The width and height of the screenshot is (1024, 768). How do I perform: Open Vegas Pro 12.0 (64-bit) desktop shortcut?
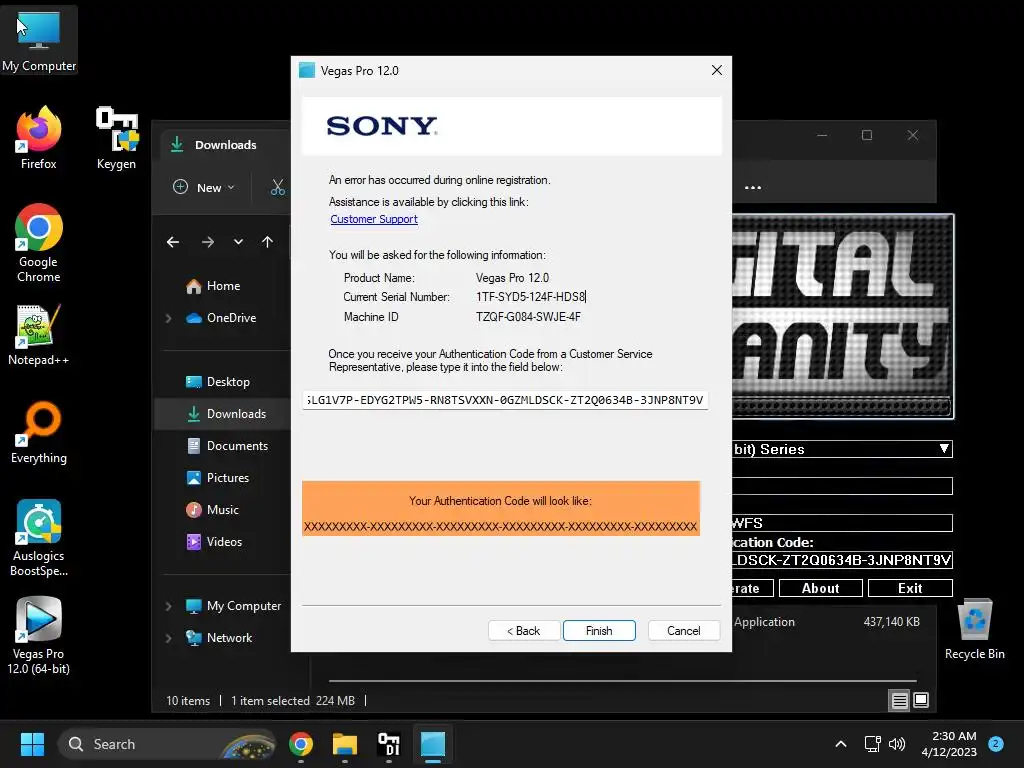[39, 636]
